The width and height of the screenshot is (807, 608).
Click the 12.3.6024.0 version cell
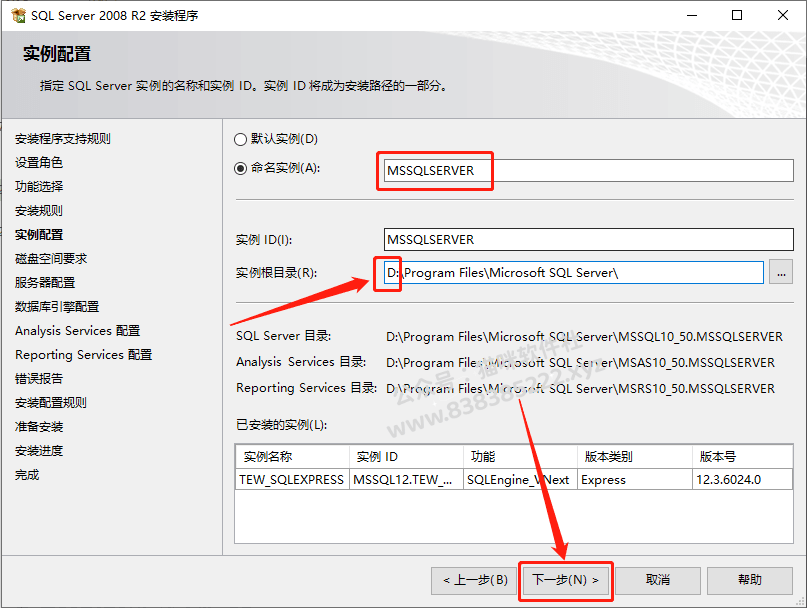[742, 479]
